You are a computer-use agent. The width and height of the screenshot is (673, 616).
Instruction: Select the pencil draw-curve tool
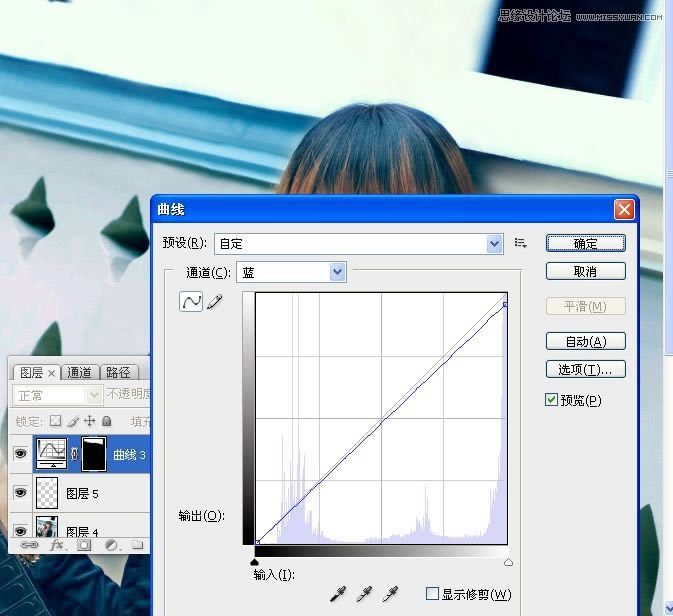(214, 302)
